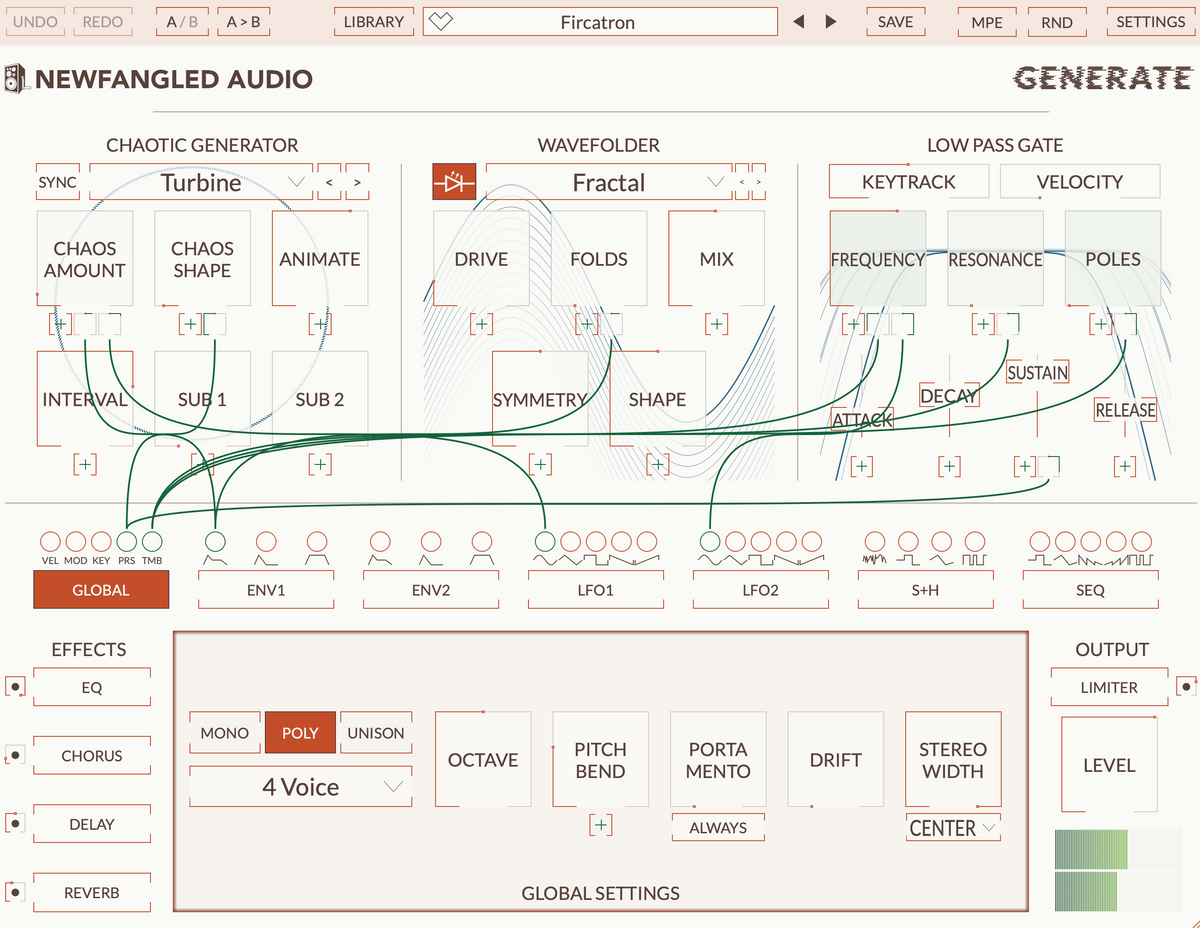This screenshot has width=1200, height=928.
Task: Open the S+H tab
Action: tap(925, 590)
